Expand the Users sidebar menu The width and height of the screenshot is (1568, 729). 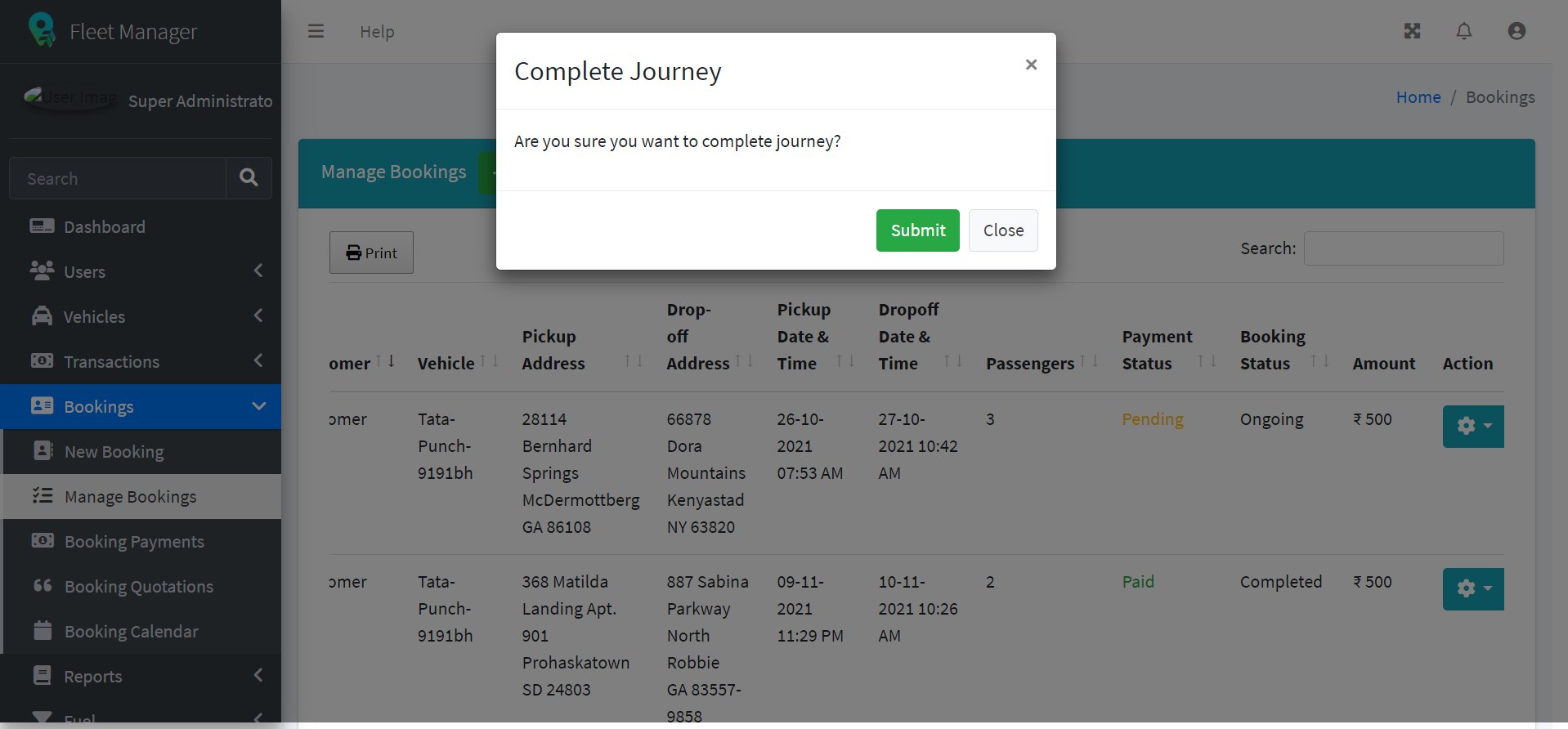pos(85,272)
